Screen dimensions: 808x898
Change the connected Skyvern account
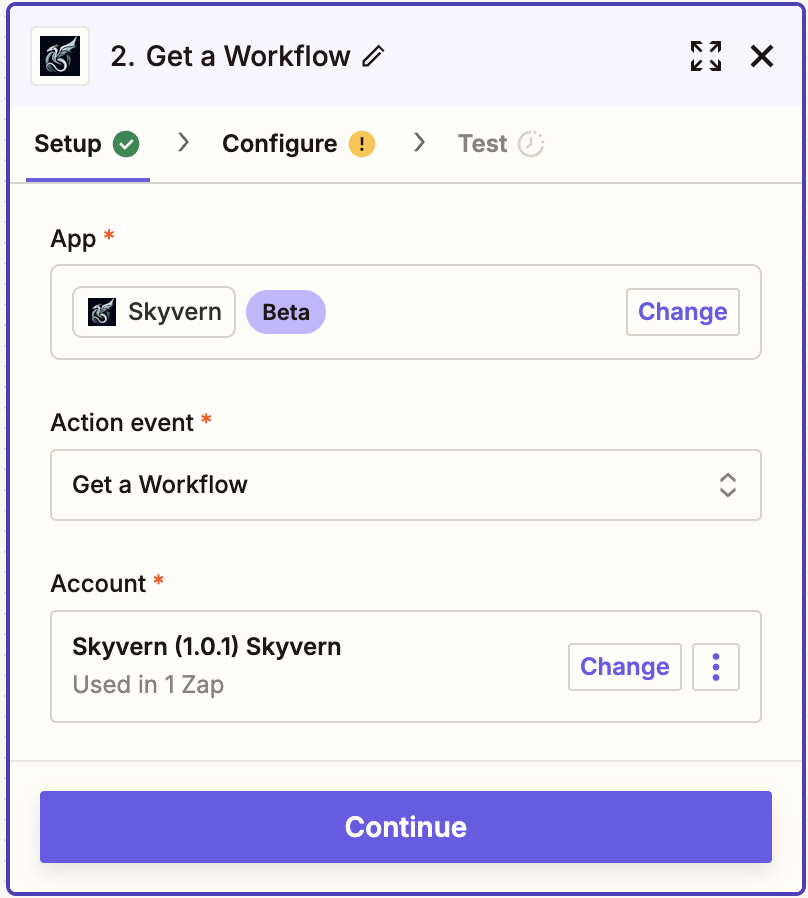625,667
